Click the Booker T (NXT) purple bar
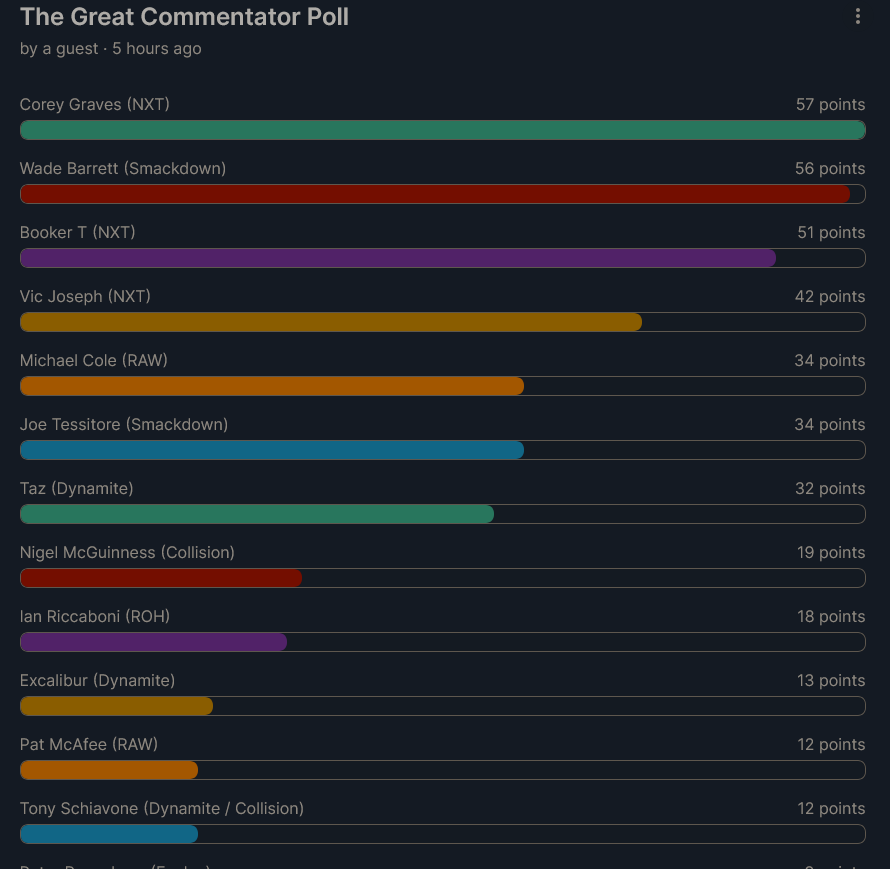 pos(398,258)
